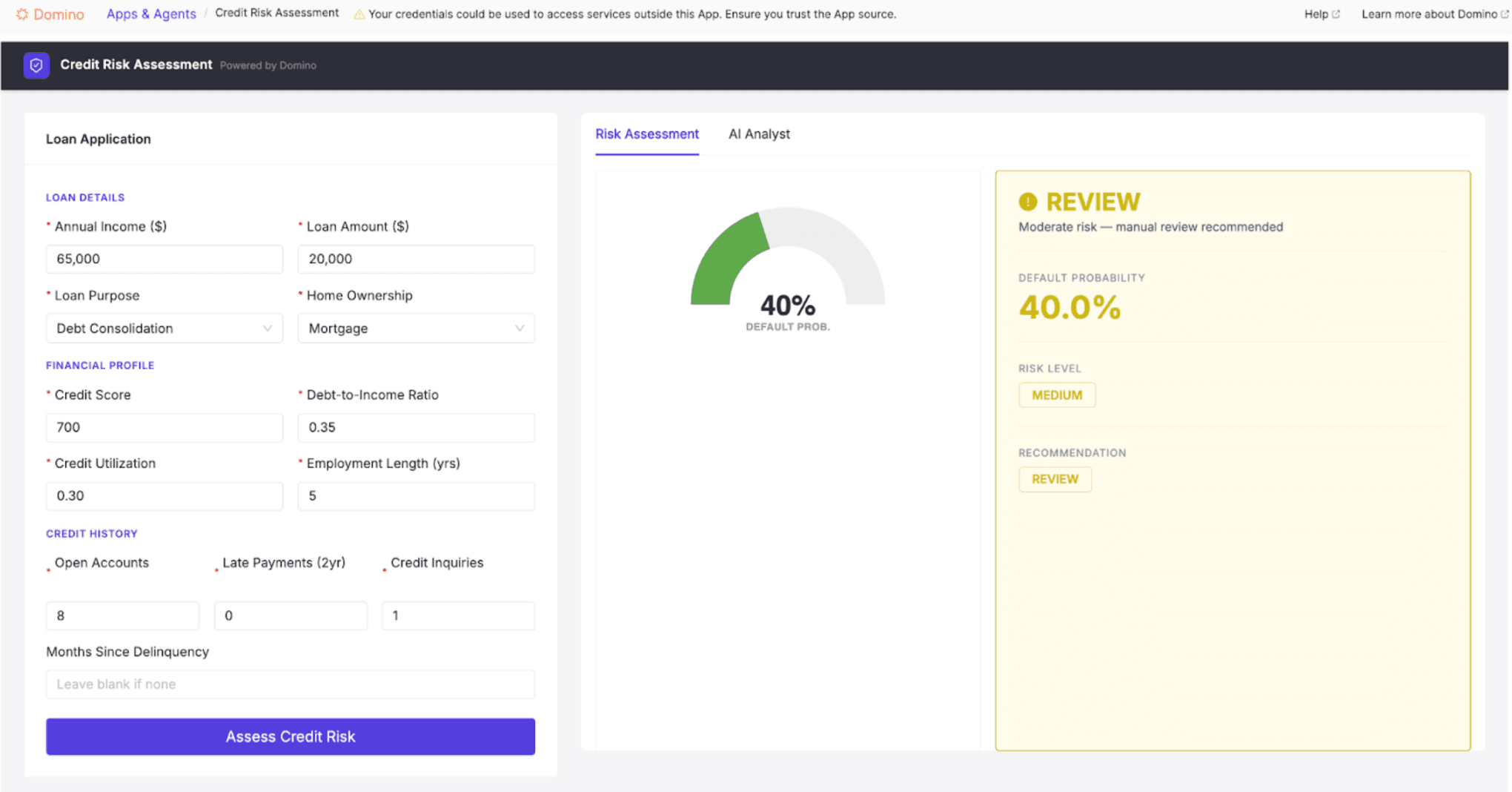Click 'Moderate risk — manual review recommended' text
This screenshot has height=792, width=1512.
(x=1150, y=227)
